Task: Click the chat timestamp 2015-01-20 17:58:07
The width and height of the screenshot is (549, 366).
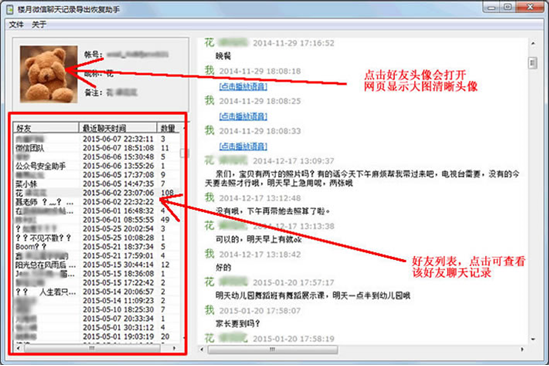Action: (260, 311)
